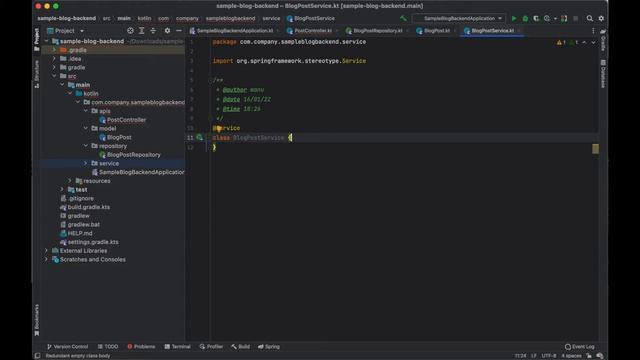Close the BlogPostService.kt tab
The width and height of the screenshot is (640, 360).
519,31
